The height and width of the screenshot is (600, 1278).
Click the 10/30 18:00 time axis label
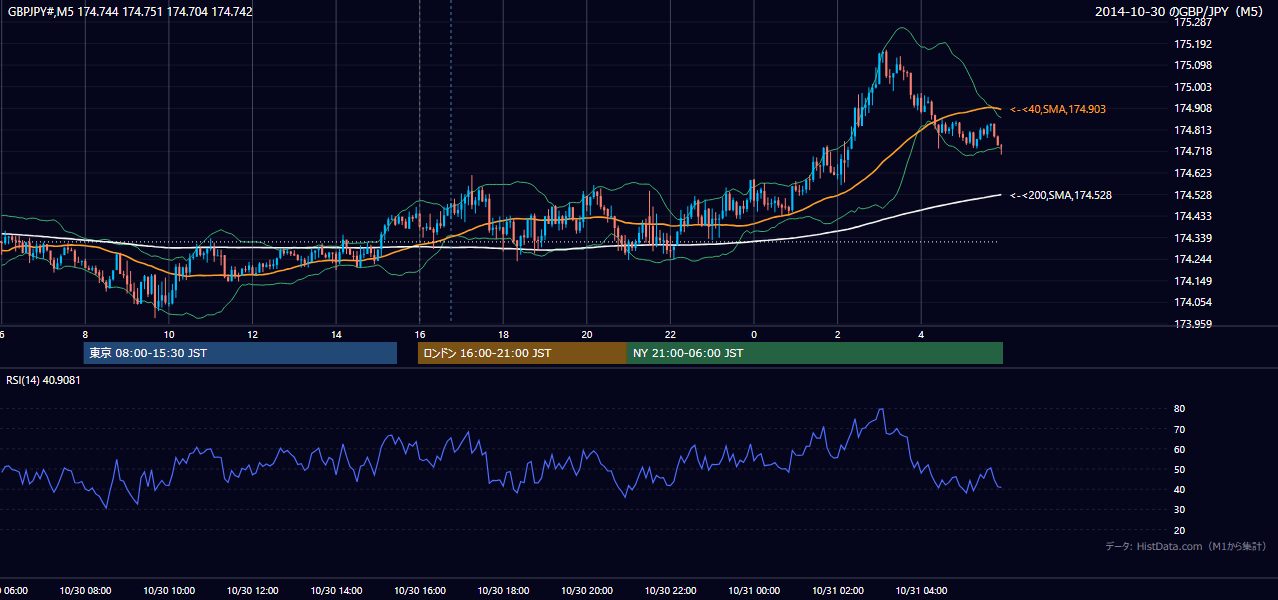pyautogui.click(x=503, y=591)
